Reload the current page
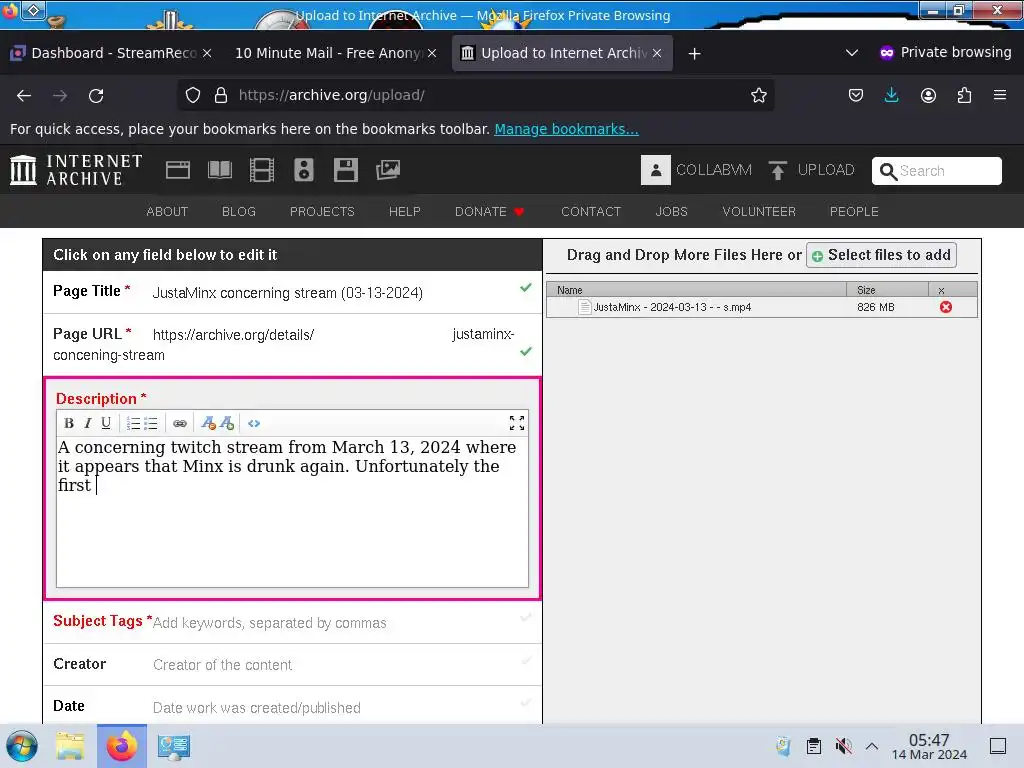The height and width of the screenshot is (768, 1024). (x=96, y=95)
